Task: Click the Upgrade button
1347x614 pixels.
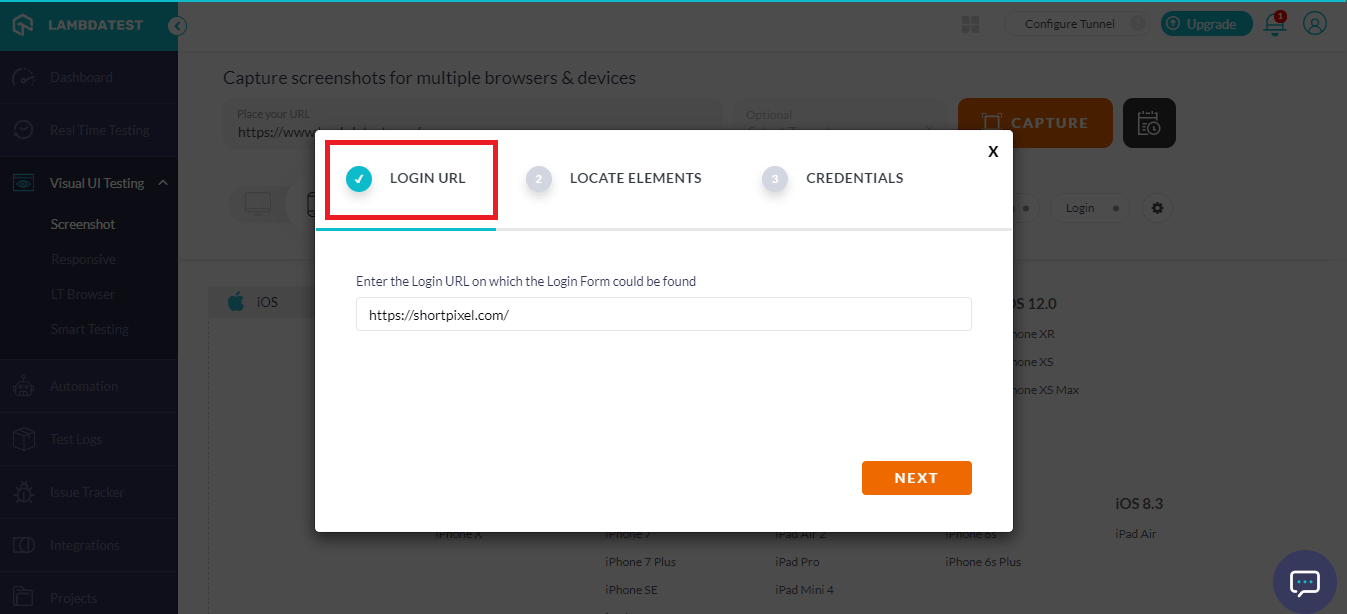Action: (1206, 24)
